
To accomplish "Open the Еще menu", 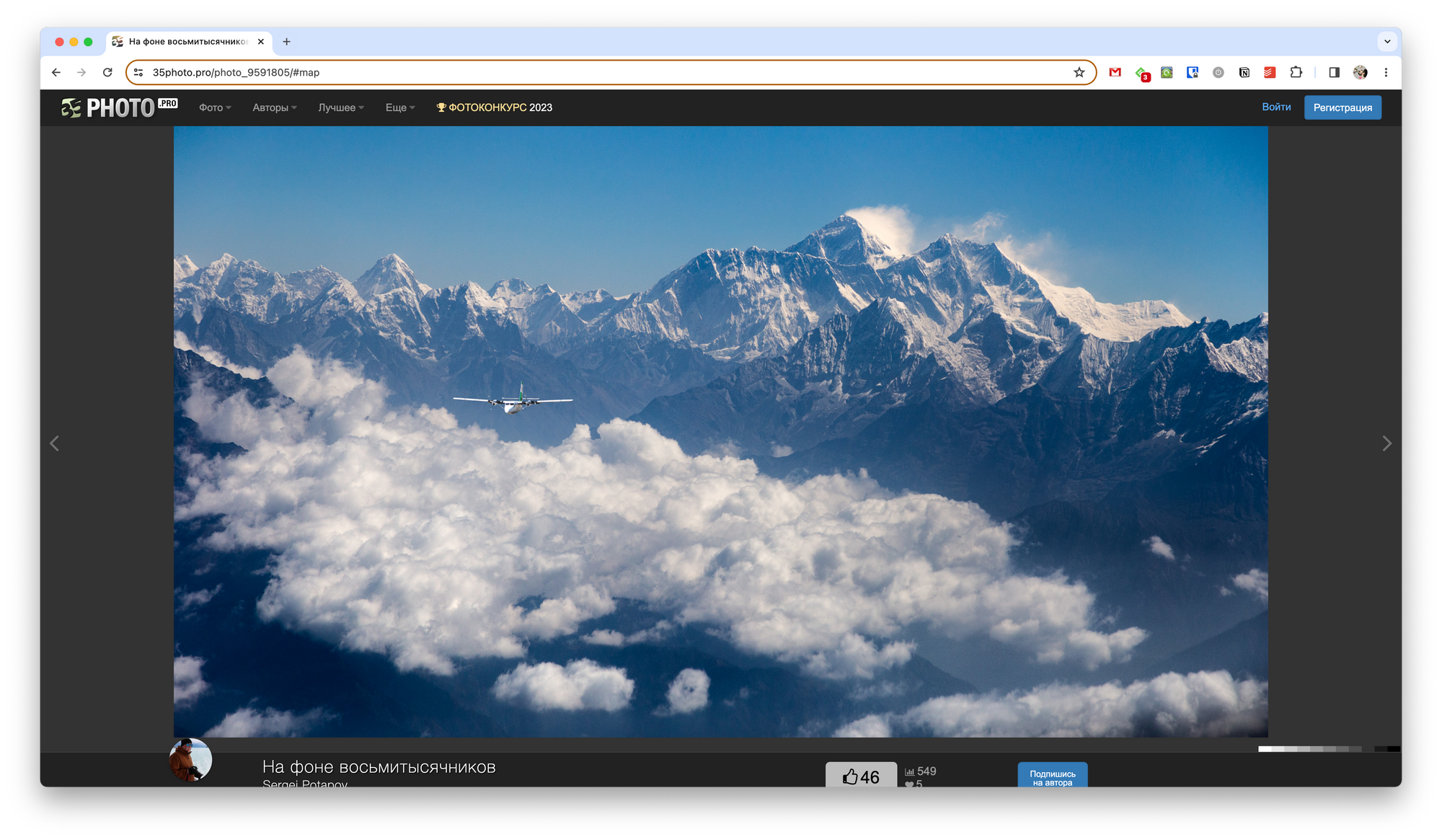I will tap(400, 107).
